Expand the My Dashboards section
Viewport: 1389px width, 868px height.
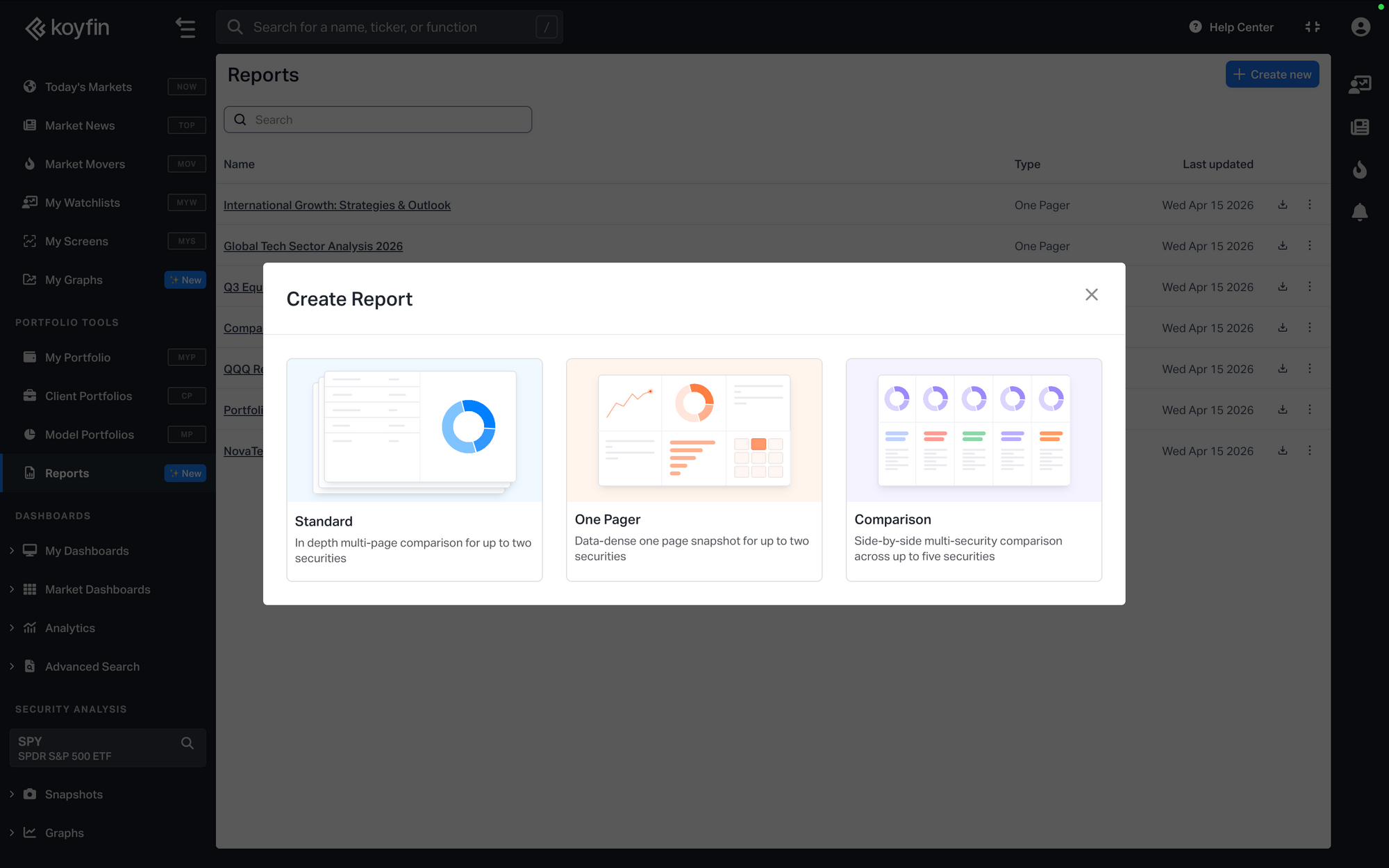[12, 551]
